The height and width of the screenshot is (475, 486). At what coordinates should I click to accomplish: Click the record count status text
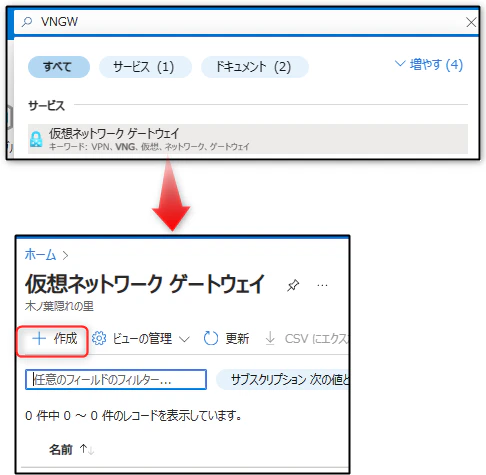tap(133, 416)
